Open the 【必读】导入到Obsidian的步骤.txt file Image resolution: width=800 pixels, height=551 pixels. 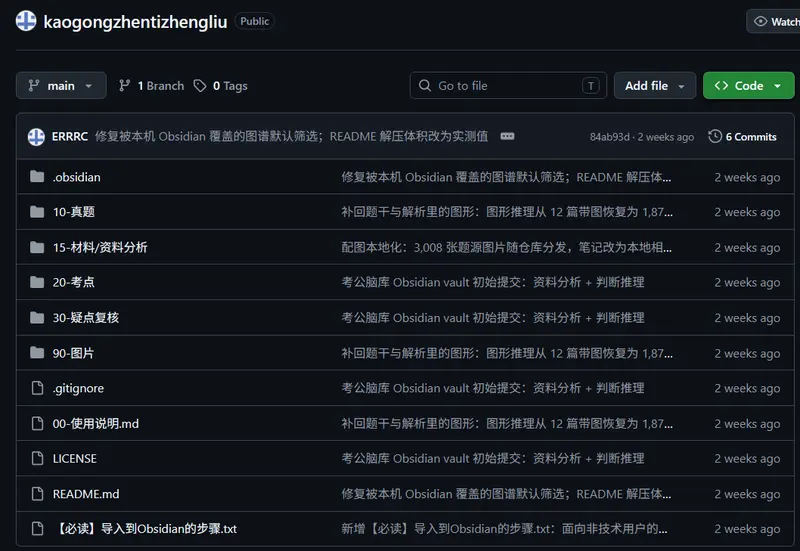(145, 529)
